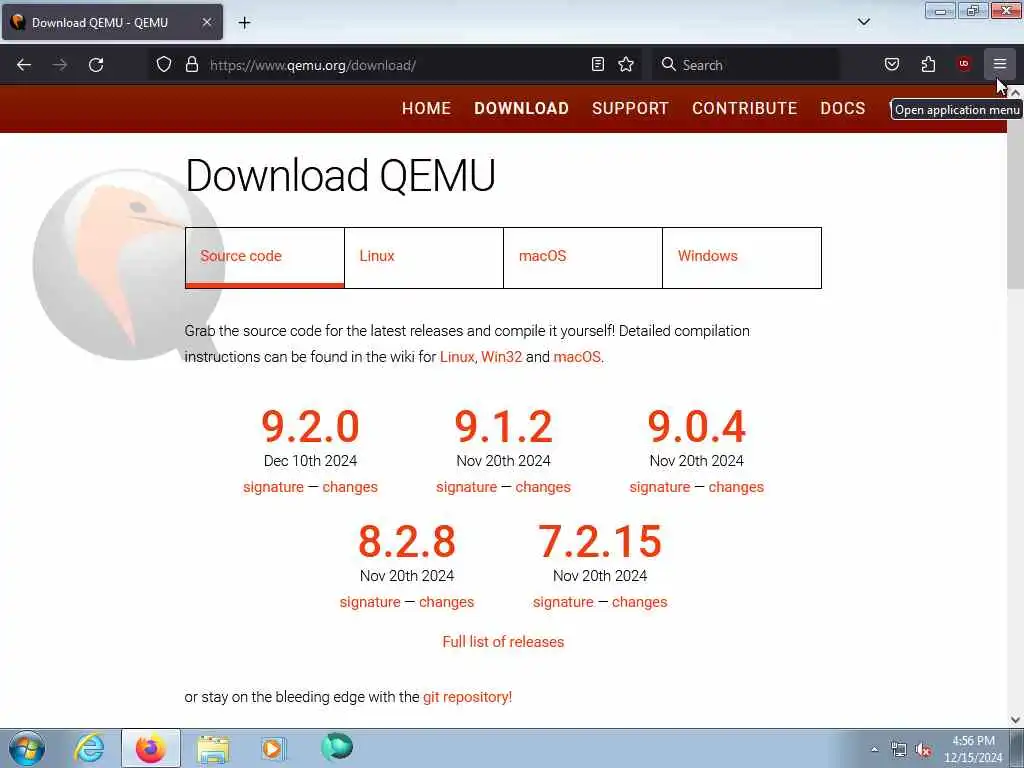Open DOWNLOAD in site navigation
This screenshot has height=768, width=1024.
point(521,108)
